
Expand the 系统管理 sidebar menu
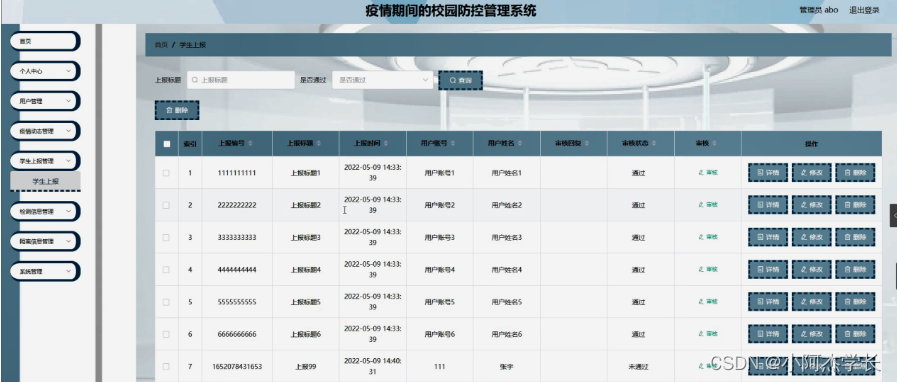click(x=45, y=272)
